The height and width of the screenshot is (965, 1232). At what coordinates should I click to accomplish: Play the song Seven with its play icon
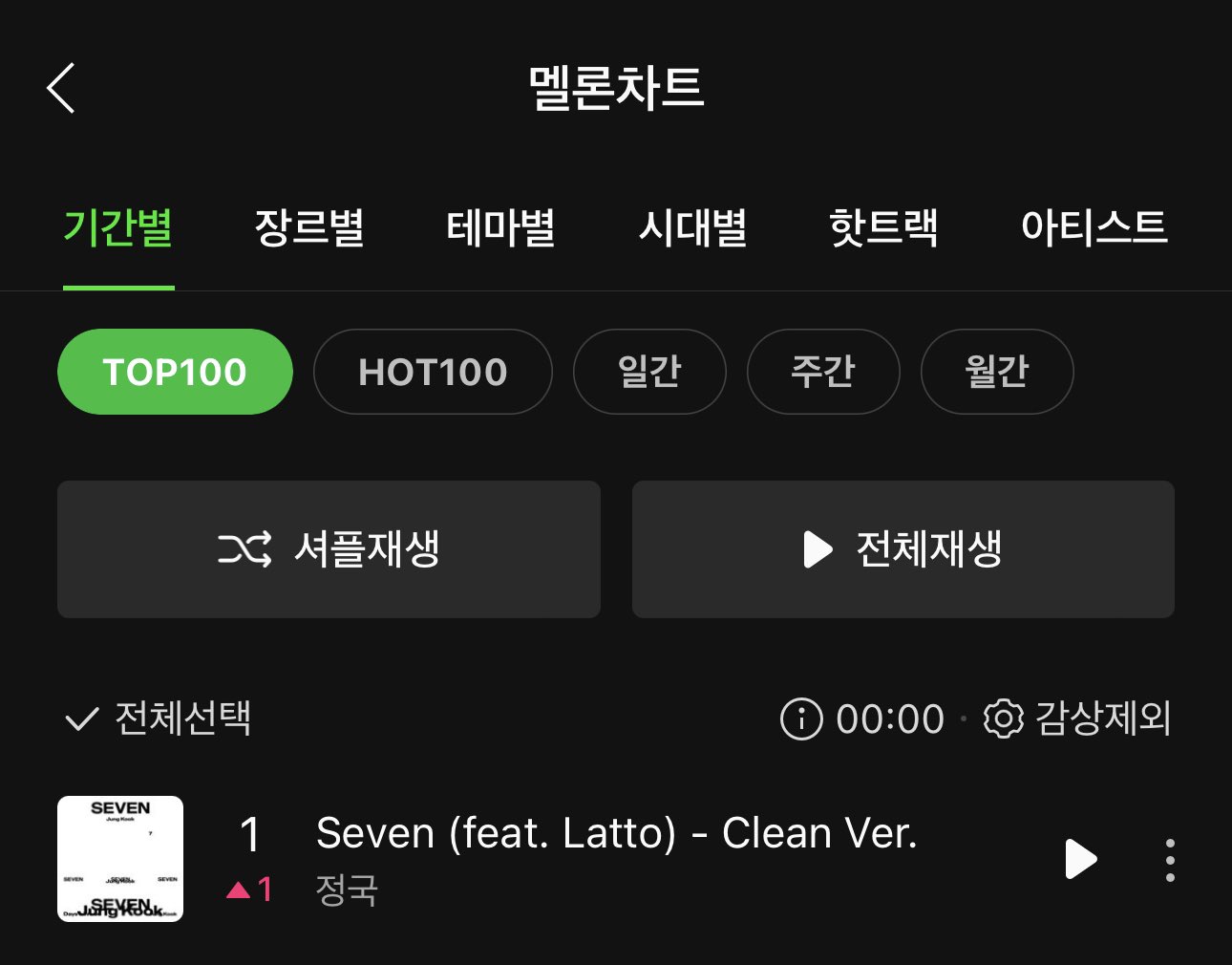pyautogui.click(x=1080, y=859)
